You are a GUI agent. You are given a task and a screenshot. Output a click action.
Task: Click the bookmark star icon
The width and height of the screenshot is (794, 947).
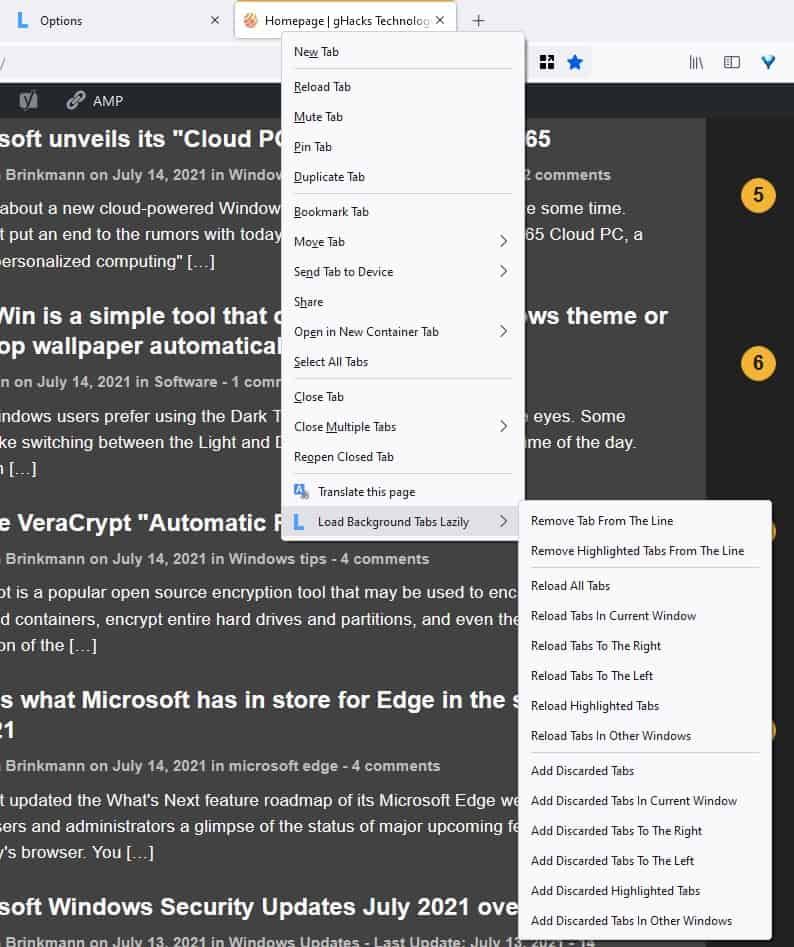click(x=575, y=62)
